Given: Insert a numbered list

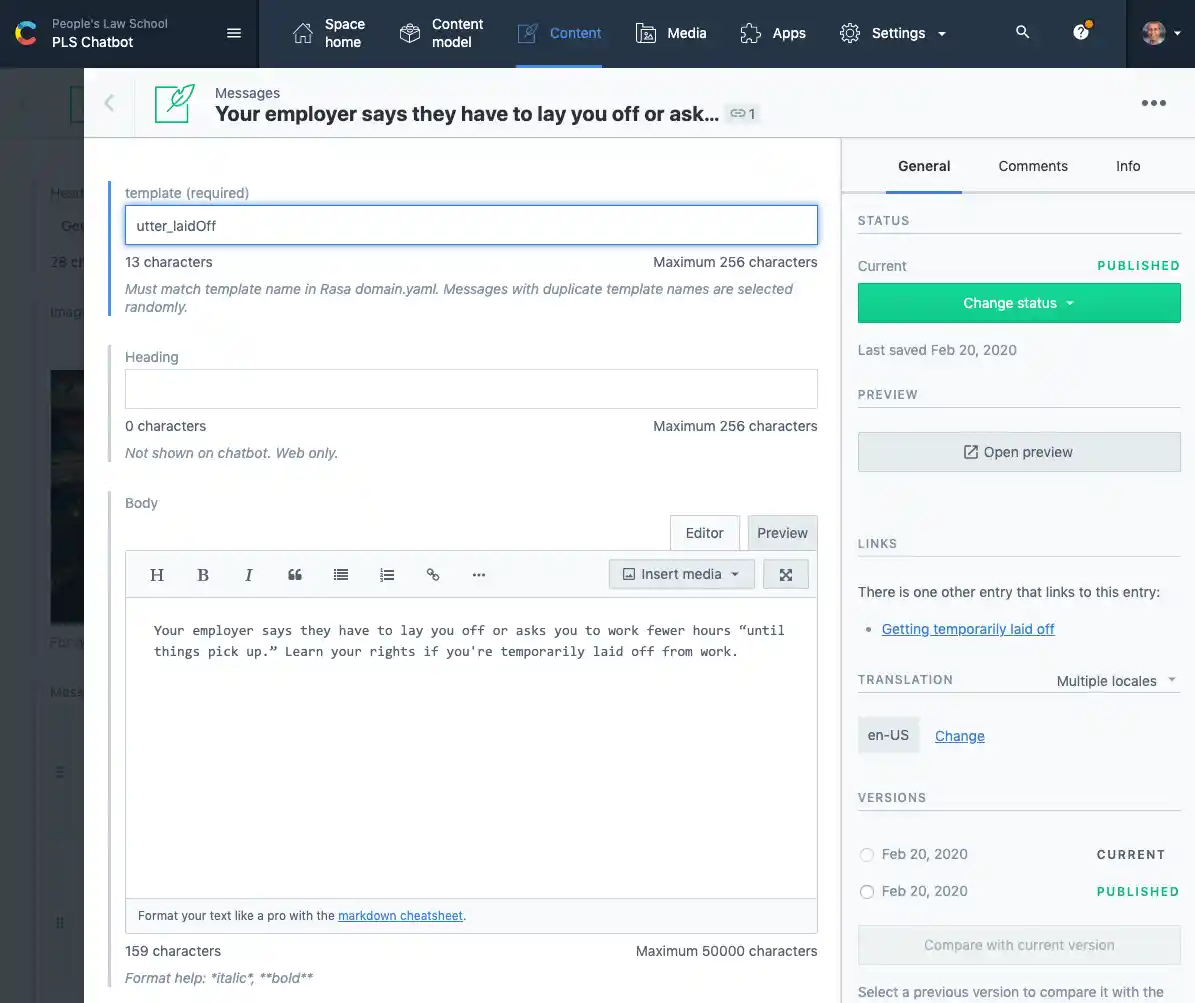Looking at the screenshot, I should 387,575.
